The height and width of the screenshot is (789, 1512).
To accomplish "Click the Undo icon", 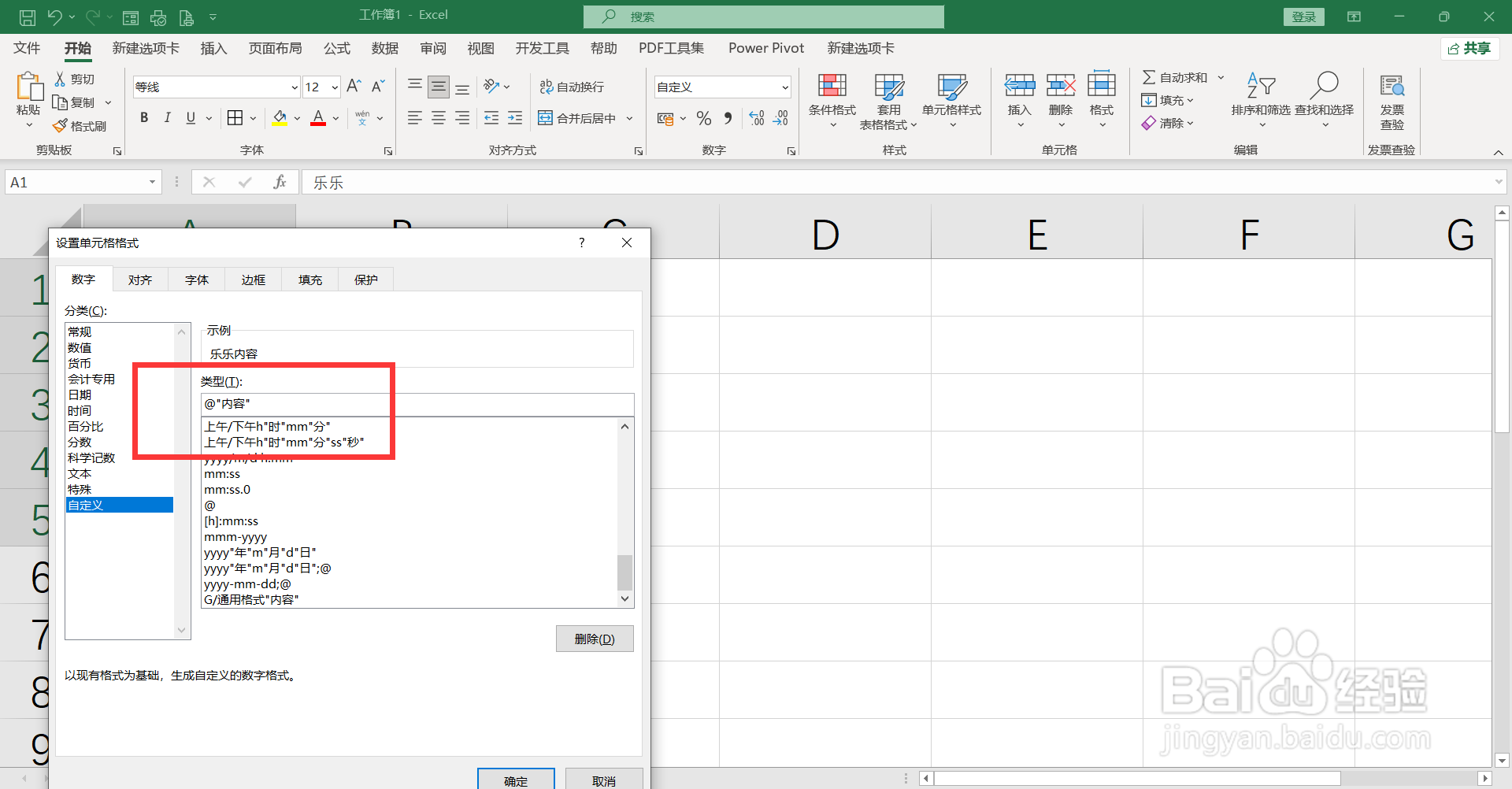I will click(x=54, y=17).
